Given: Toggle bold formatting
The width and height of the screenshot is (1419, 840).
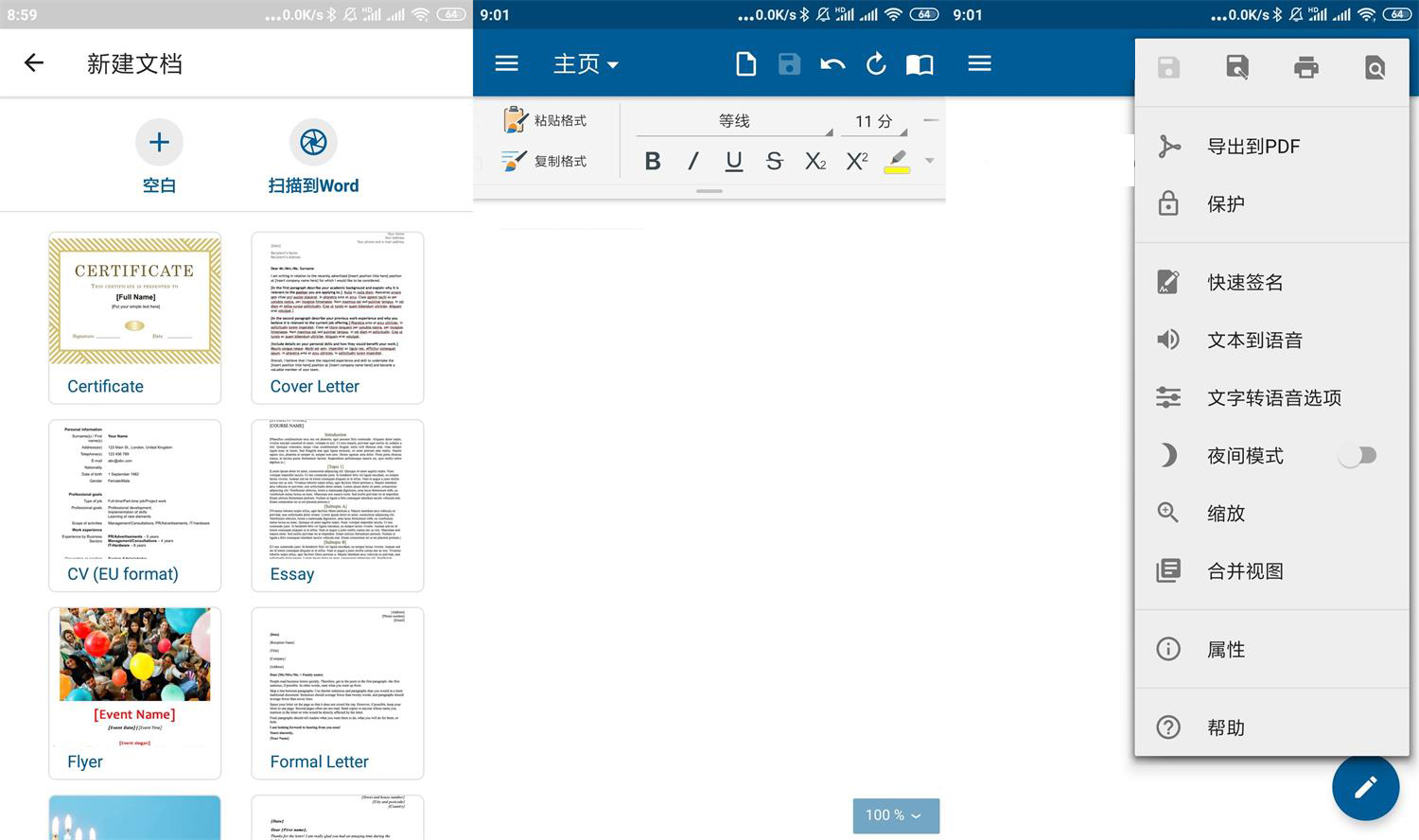Looking at the screenshot, I should pyautogui.click(x=653, y=161).
